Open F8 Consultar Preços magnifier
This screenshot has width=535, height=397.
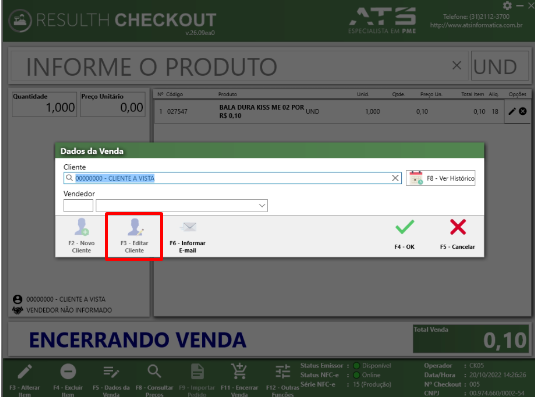[x=154, y=371]
